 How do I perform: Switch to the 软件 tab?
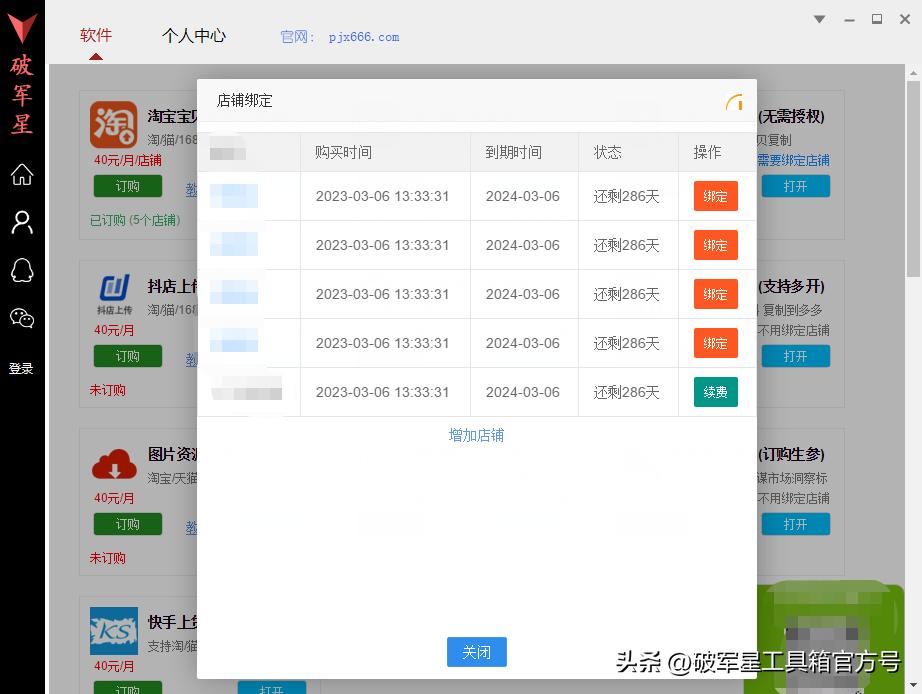coord(95,34)
